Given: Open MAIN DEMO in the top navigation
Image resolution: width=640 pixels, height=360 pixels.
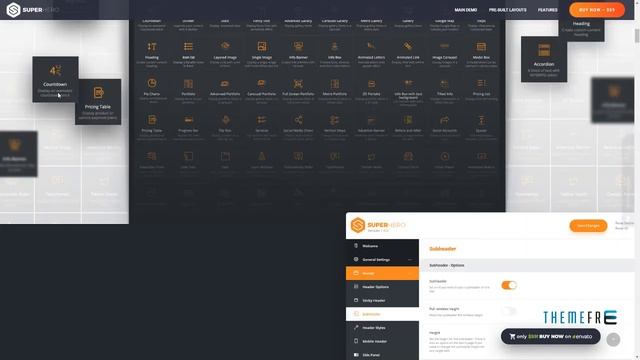Looking at the screenshot, I should point(466,10).
